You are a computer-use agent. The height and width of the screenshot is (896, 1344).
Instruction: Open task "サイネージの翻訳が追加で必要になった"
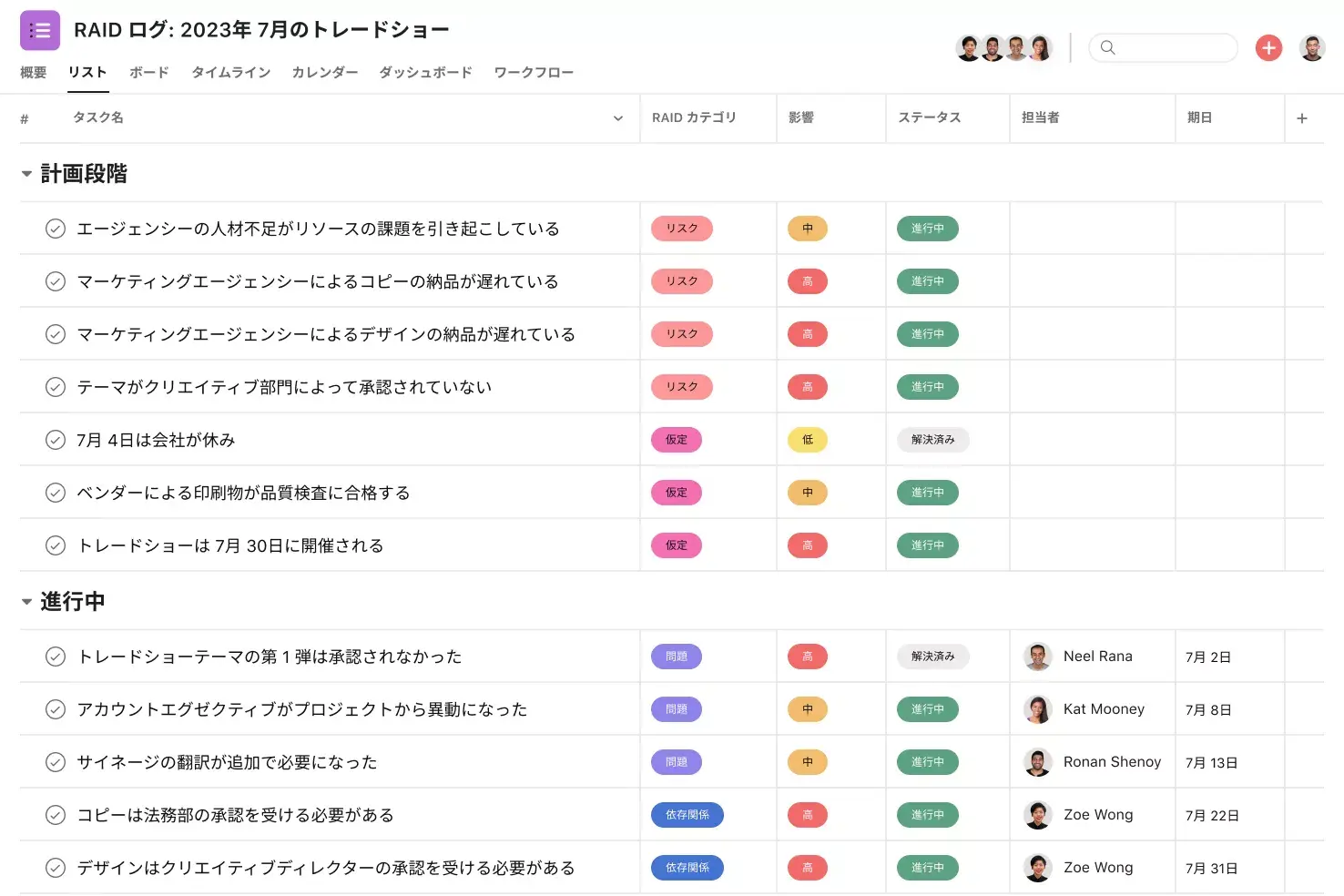[227, 762]
